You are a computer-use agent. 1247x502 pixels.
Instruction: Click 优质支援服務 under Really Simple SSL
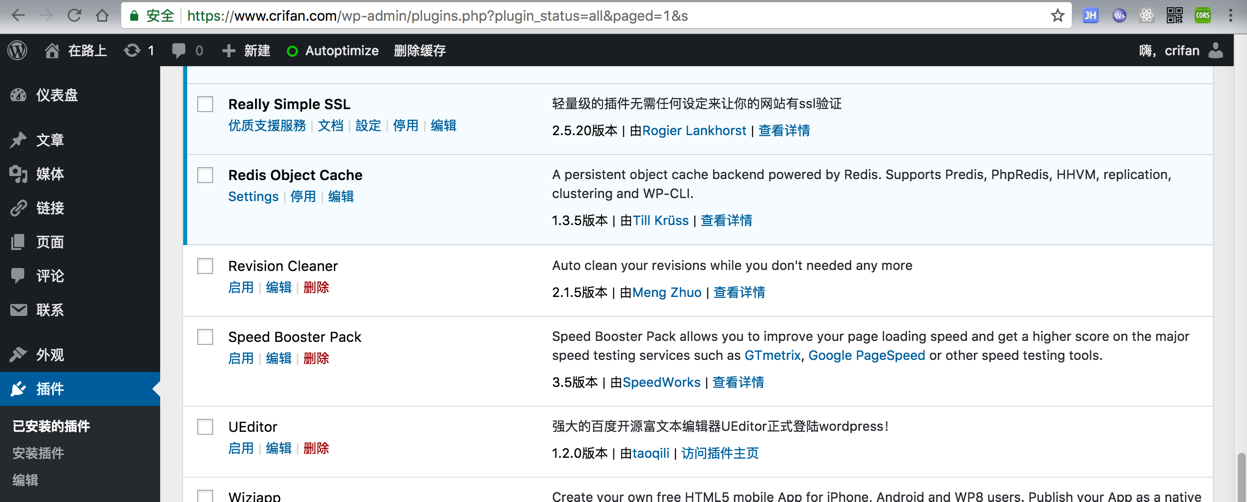(267, 126)
